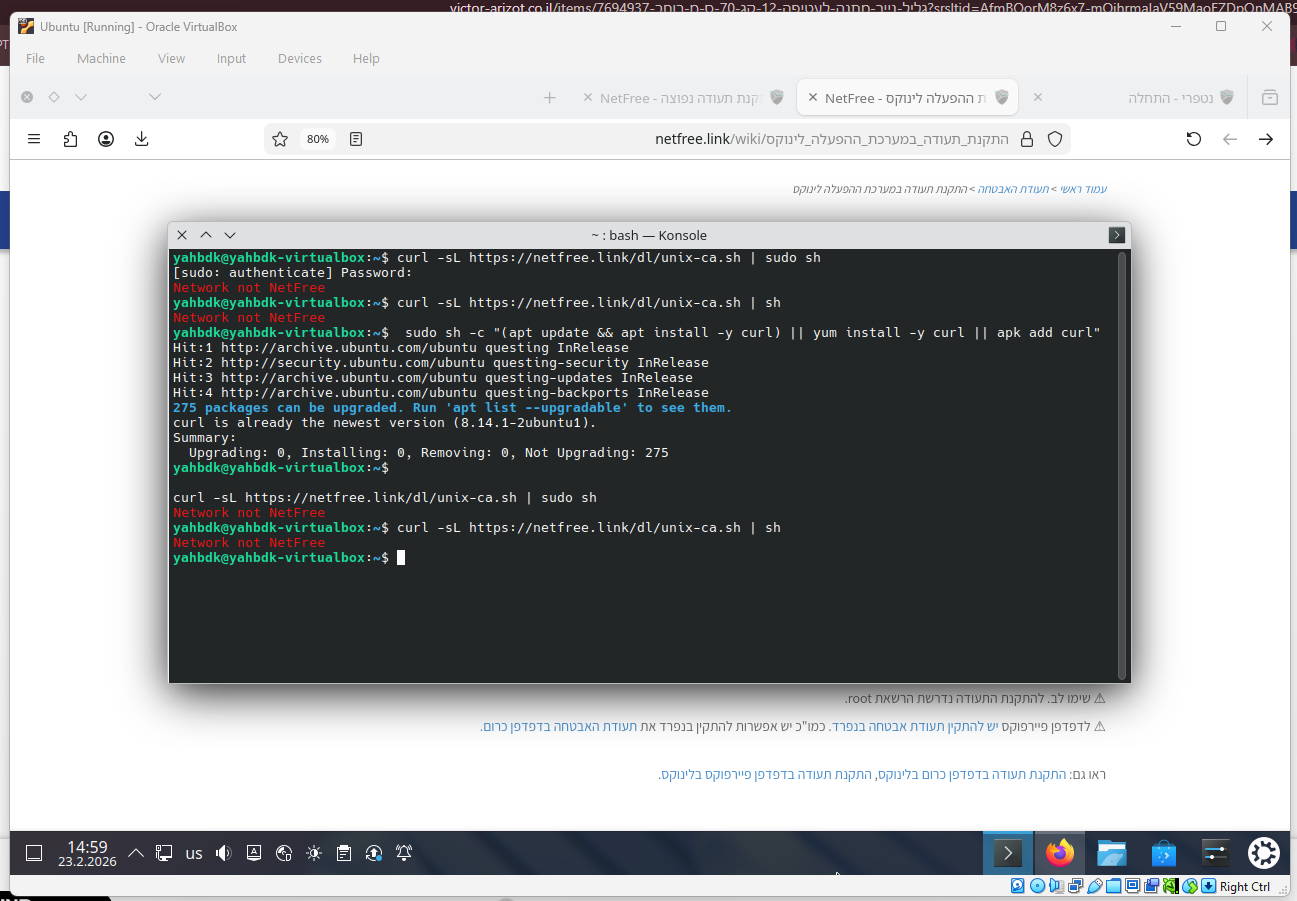This screenshot has height=901, width=1297.
Task: Open the Firefox downloads panel icon
Action: click(x=142, y=139)
